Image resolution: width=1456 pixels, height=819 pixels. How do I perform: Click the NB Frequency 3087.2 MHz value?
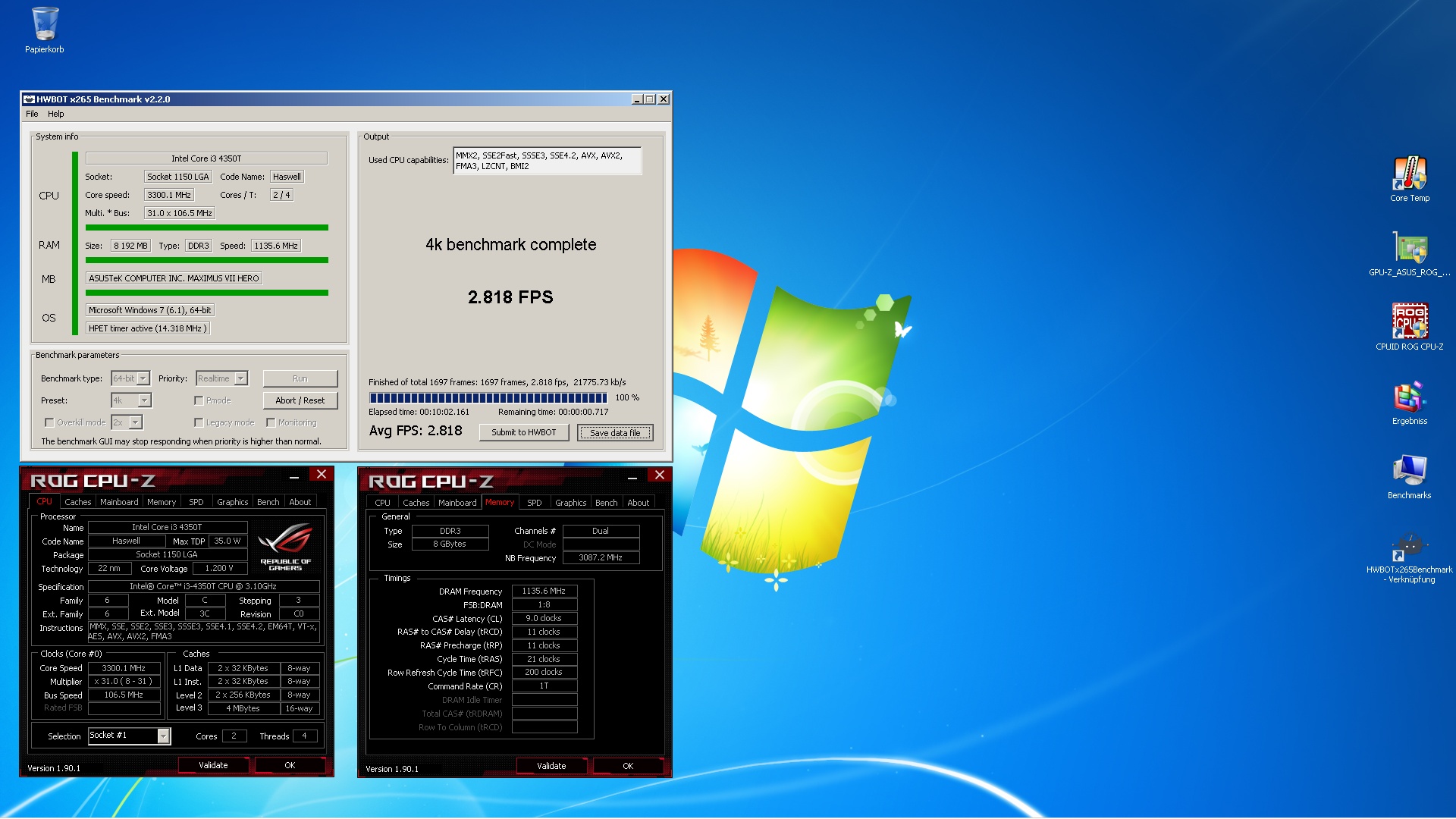[x=601, y=557]
